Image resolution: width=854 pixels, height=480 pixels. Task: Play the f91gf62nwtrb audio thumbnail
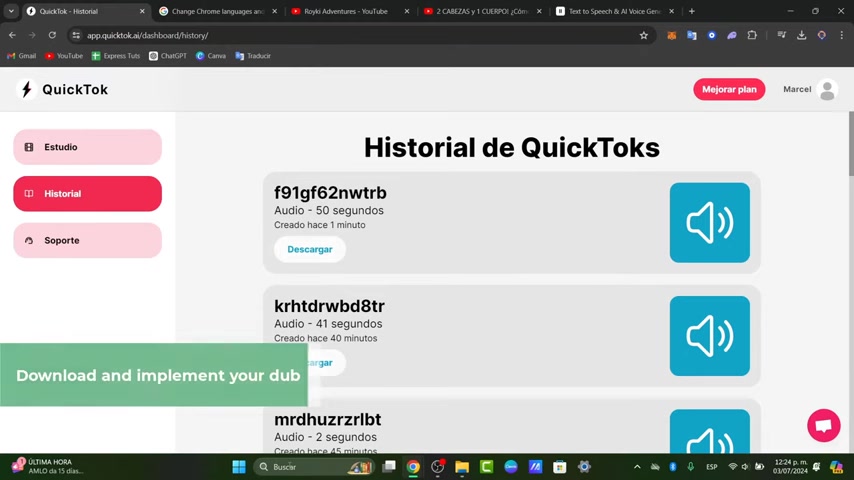tap(710, 222)
